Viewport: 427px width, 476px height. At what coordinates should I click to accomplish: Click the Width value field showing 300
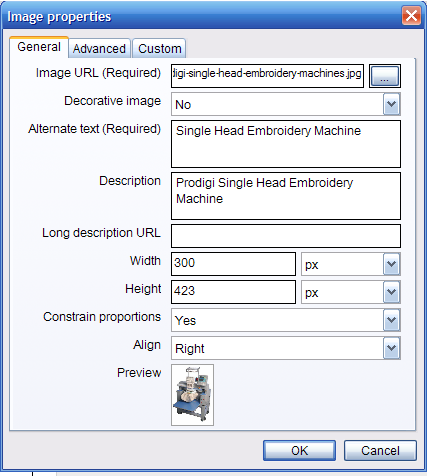[233, 264]
